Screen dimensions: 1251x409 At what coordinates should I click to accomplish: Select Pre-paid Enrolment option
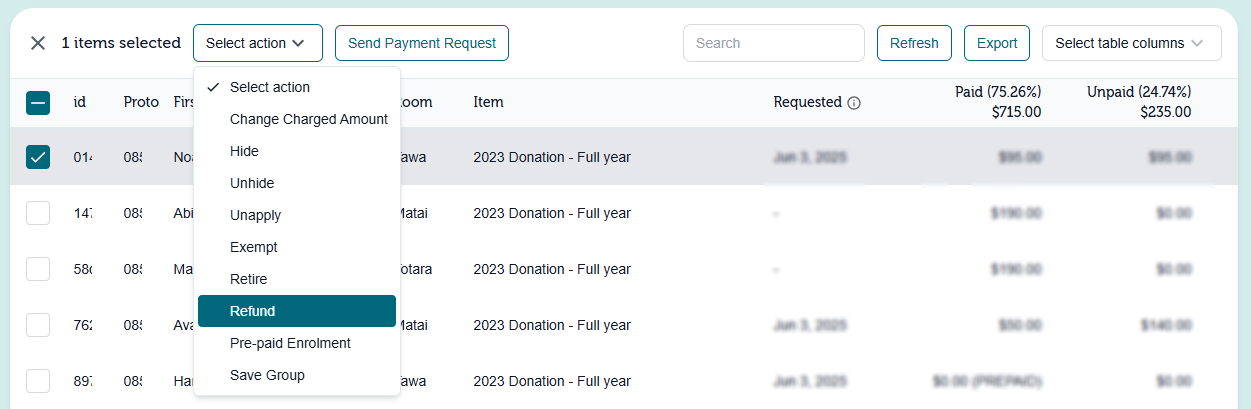point(290,343)
